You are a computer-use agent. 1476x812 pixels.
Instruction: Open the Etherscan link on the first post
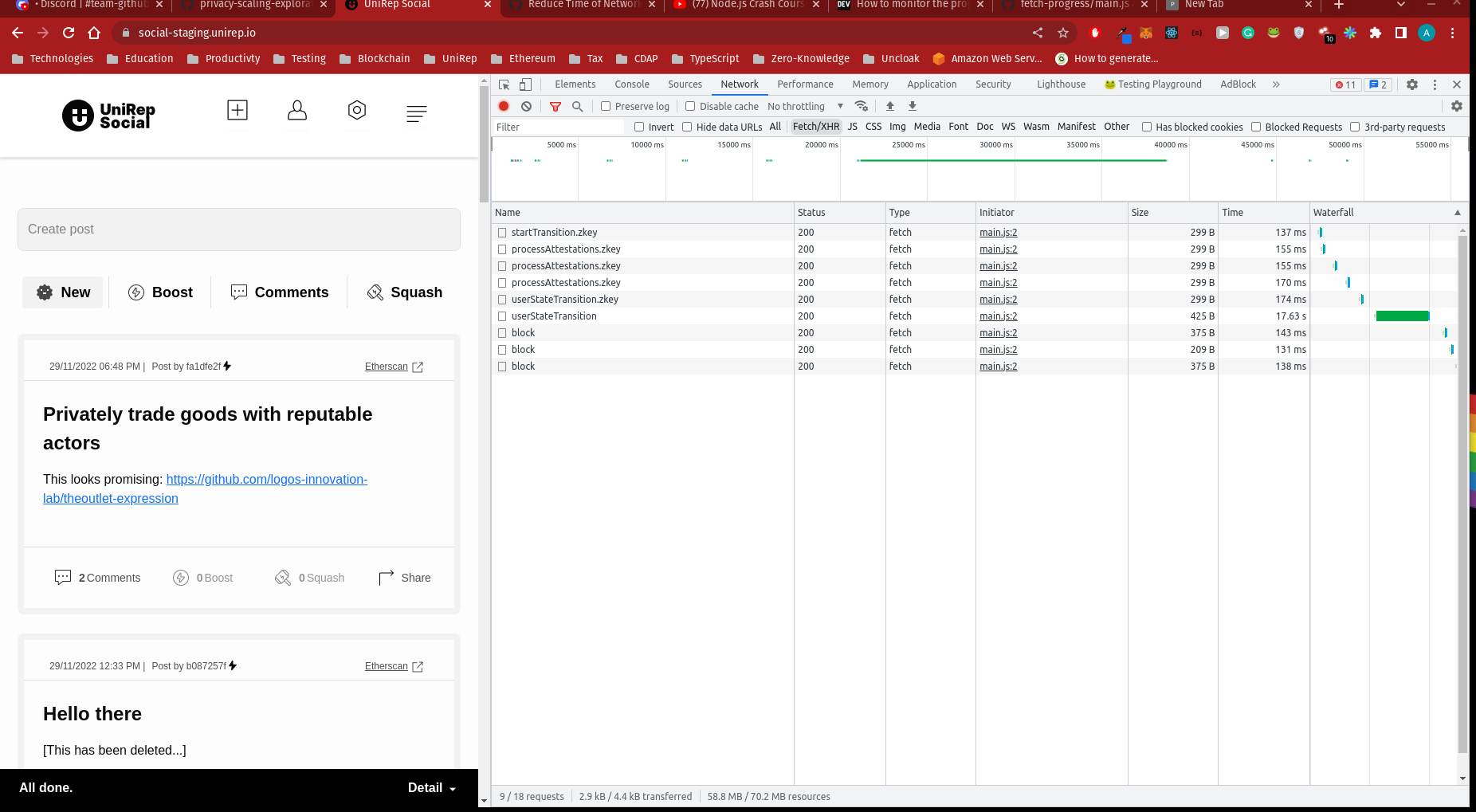[x=386, y=367]
